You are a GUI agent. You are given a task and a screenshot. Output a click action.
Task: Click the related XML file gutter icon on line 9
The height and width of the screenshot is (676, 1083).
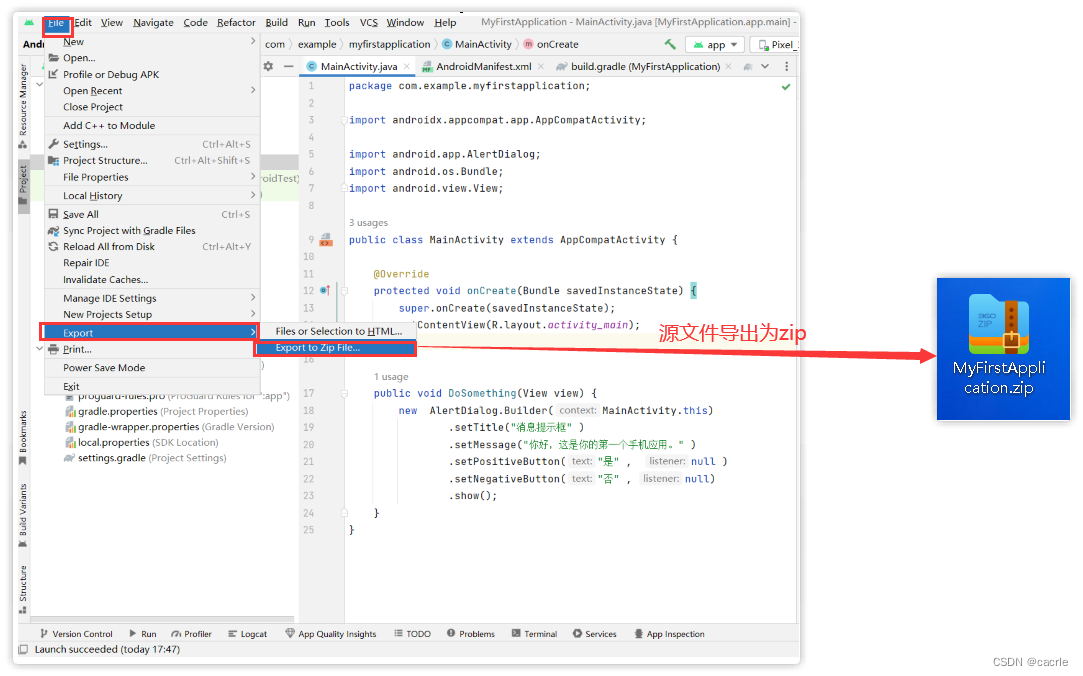[325, 240]
